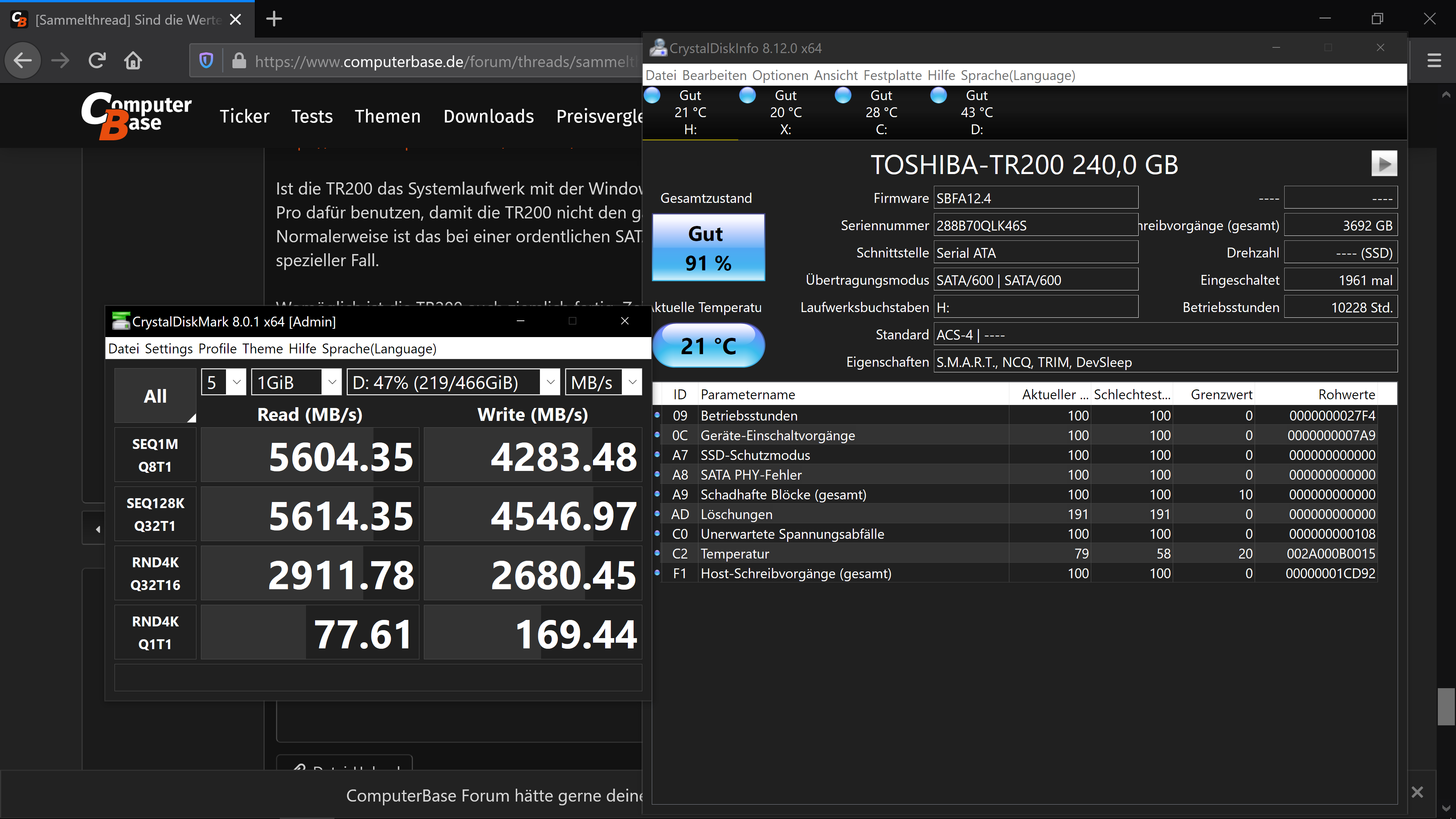Open Profile menu in CrystalDiskMark
This screenshot has height=819, width=1456.
click(218, 349)
